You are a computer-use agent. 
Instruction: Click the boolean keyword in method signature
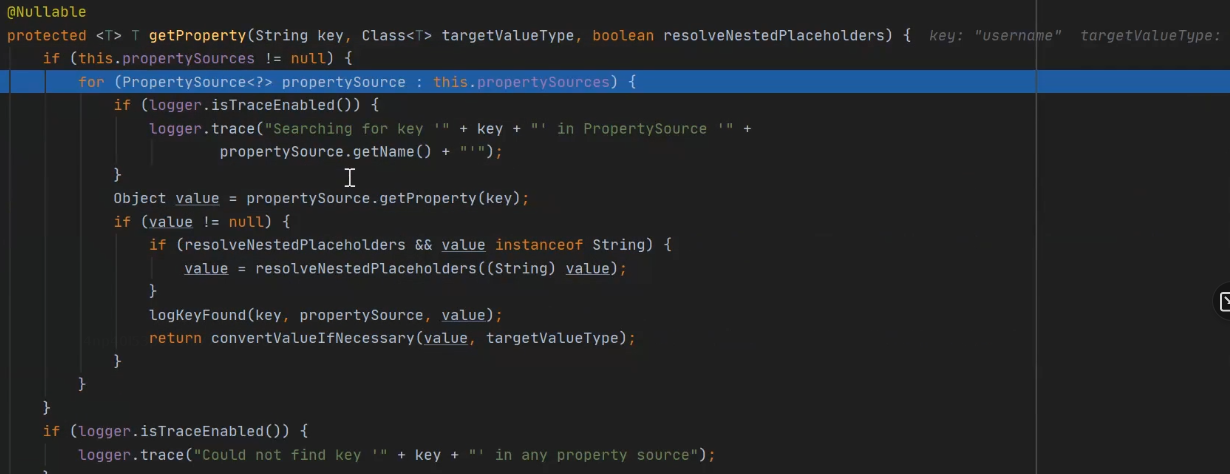tap(623, 35)
